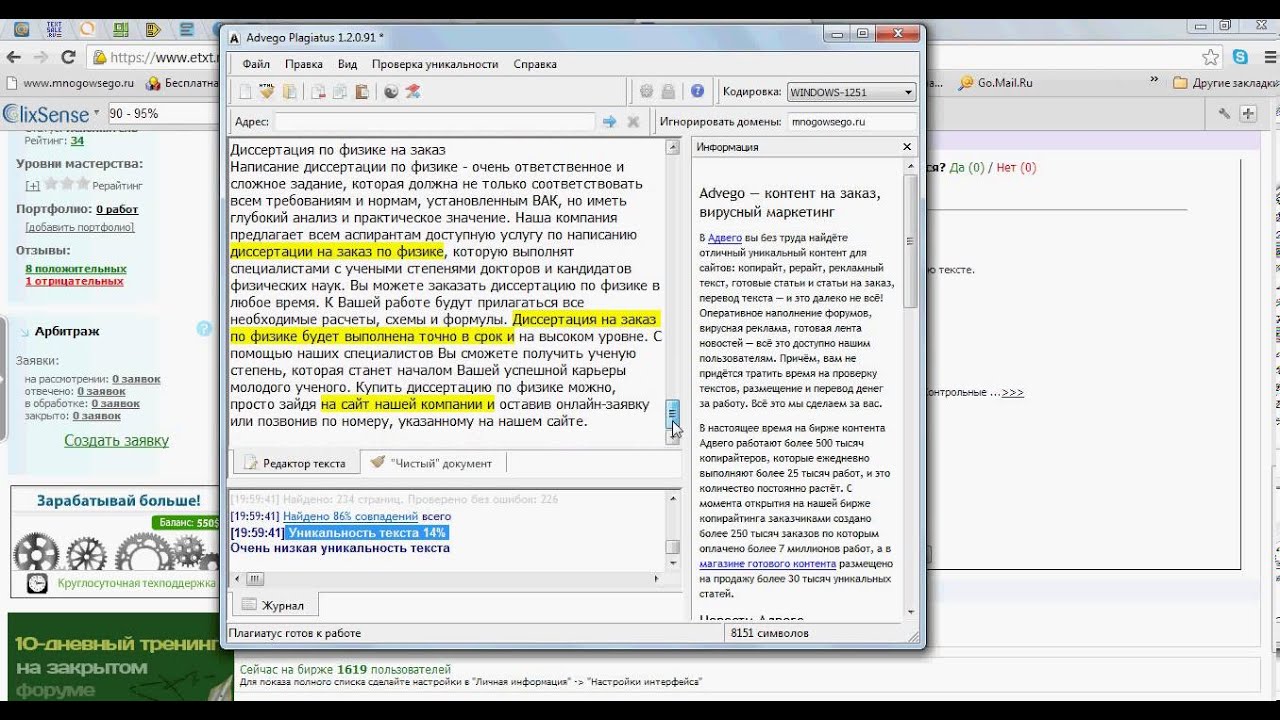Click the clock icon beside техподдержка
The image size is (1280, 720).
click(37, 583)
